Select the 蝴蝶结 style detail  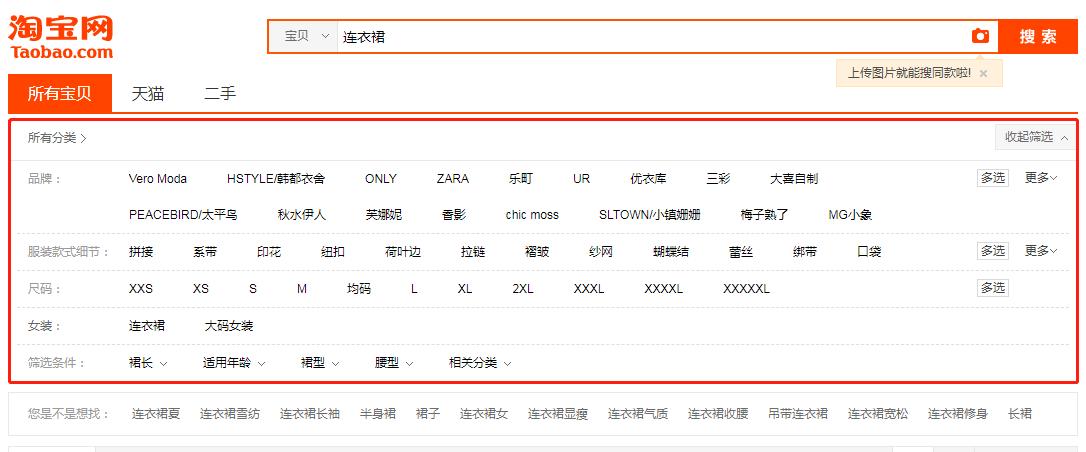(x=671, y=251)
